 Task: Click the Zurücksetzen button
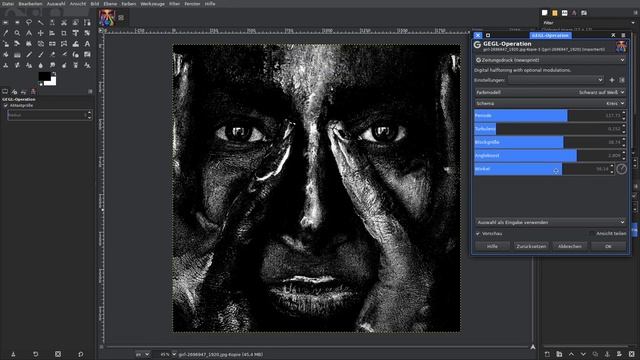(x=531, y=246)
